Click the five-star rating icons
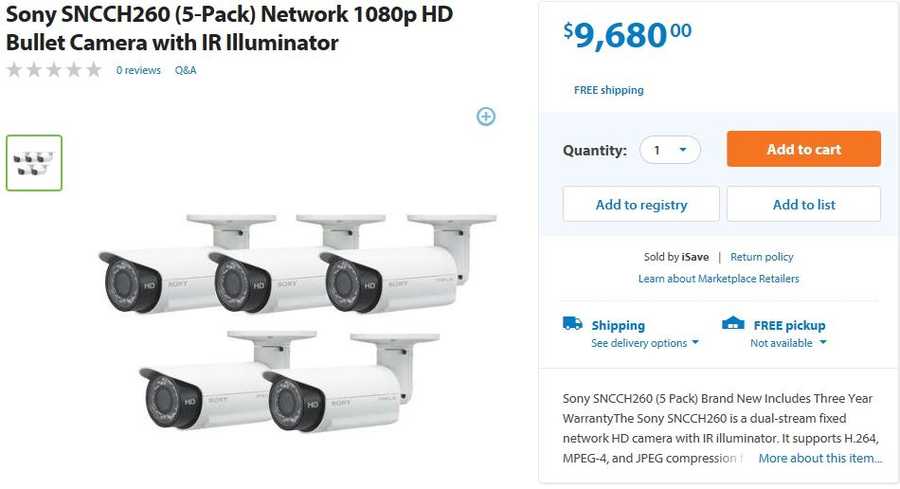Image resolution: width=900 pixels, height=489 pixels. [54, 70]
